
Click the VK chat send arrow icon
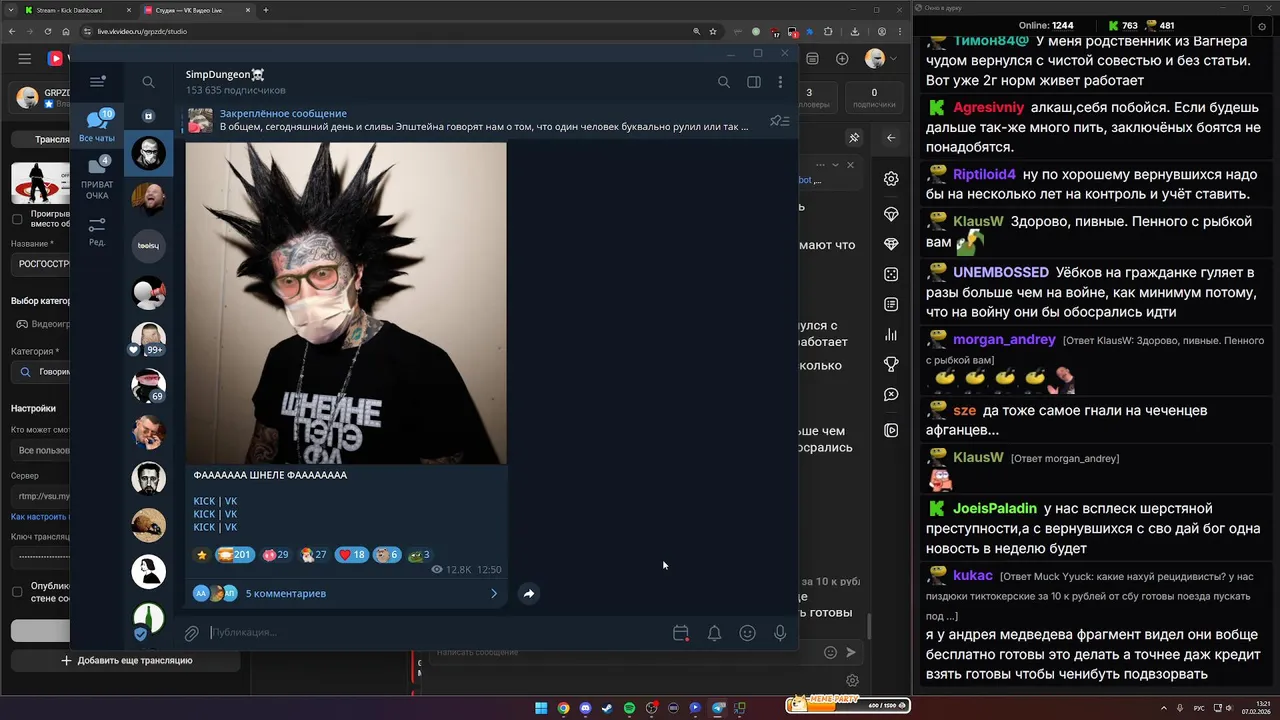851,652
